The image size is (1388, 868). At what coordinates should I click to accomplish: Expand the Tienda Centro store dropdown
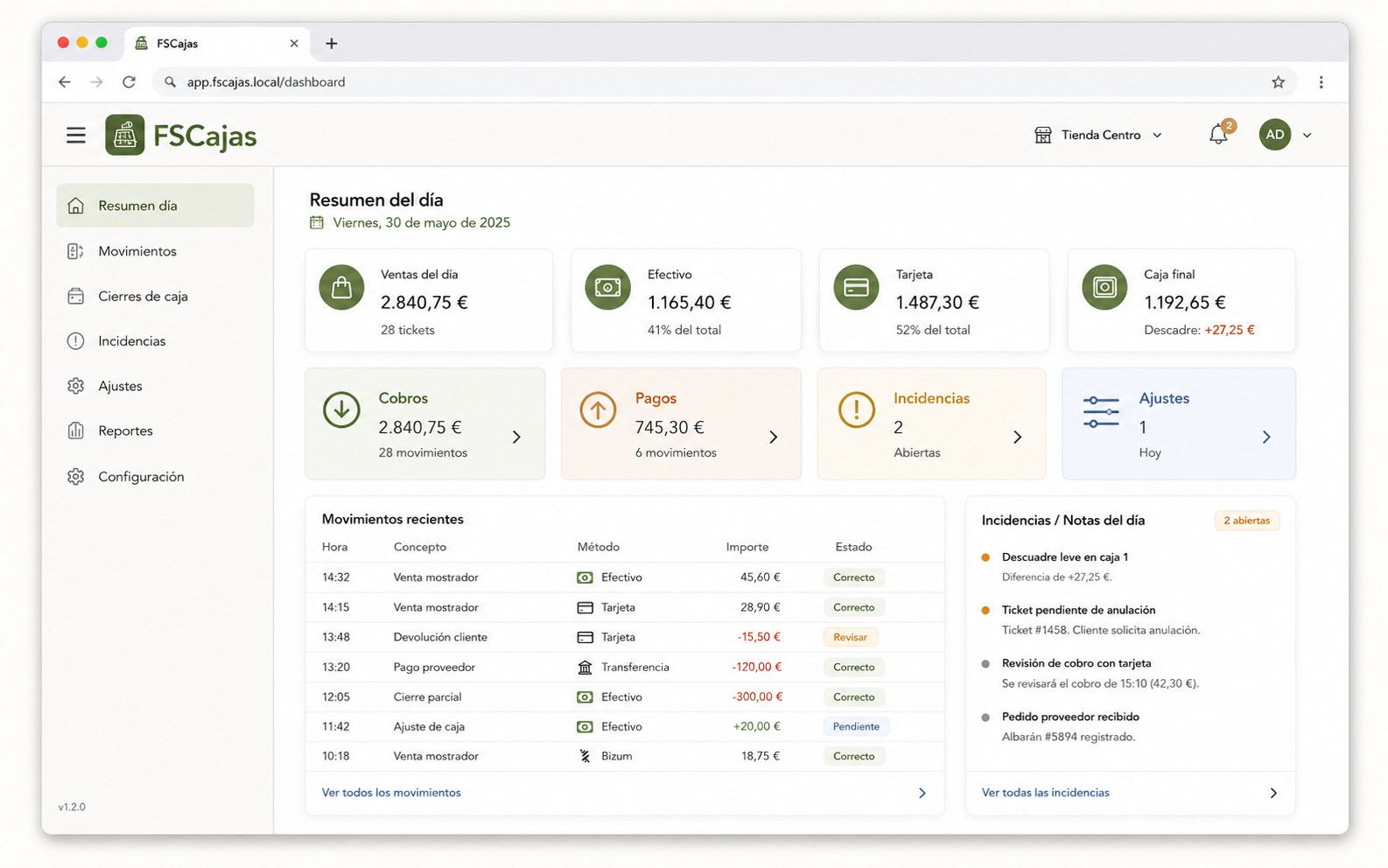click(1157, 136)
